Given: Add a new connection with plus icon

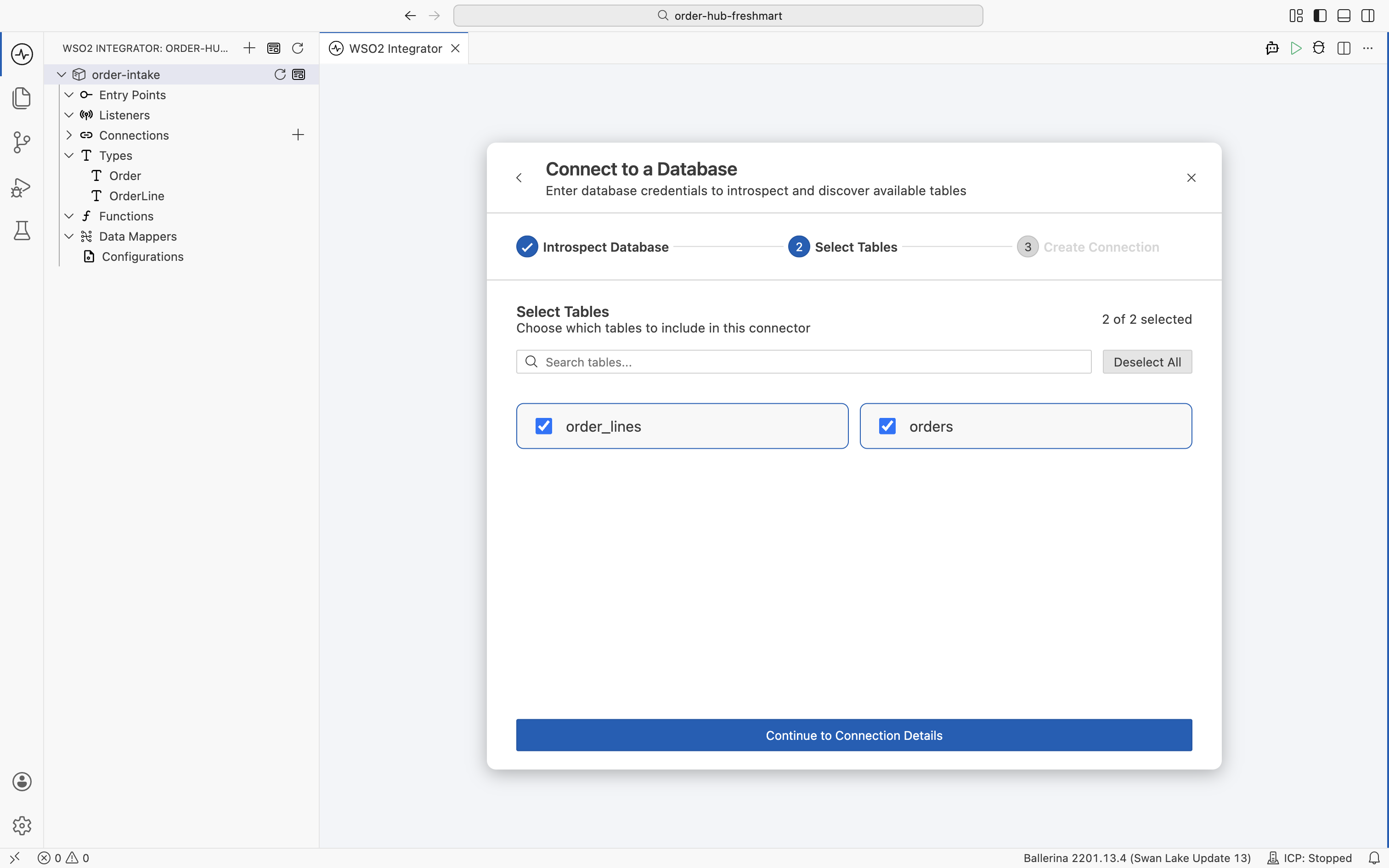Looking at the screenshot, I should click(x=298, y=135).
